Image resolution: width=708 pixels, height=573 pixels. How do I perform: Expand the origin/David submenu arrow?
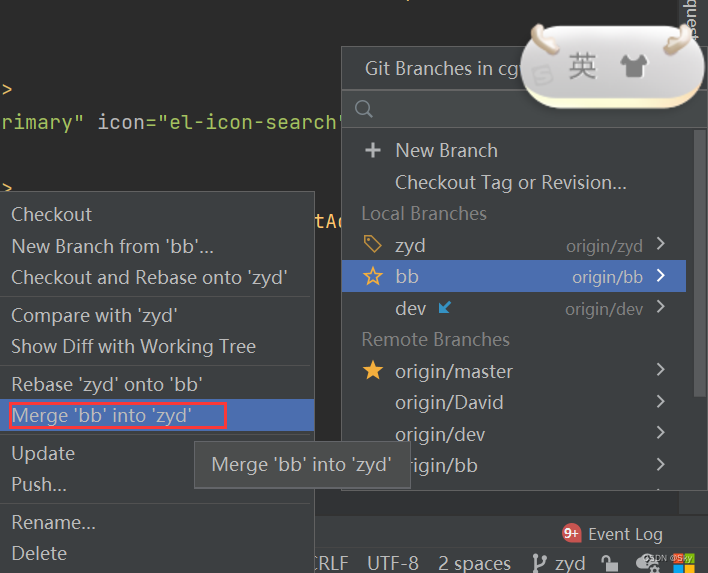661,401
